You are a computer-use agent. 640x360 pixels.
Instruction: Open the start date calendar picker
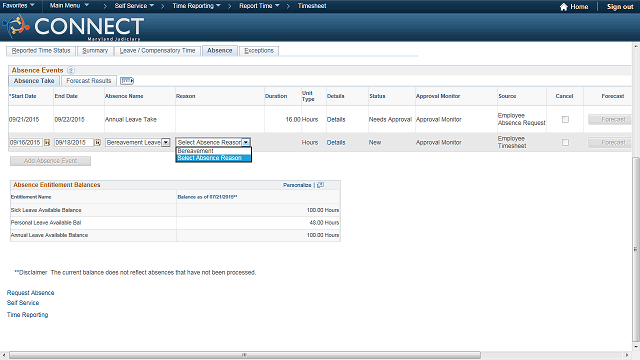(x=47, y=142)
